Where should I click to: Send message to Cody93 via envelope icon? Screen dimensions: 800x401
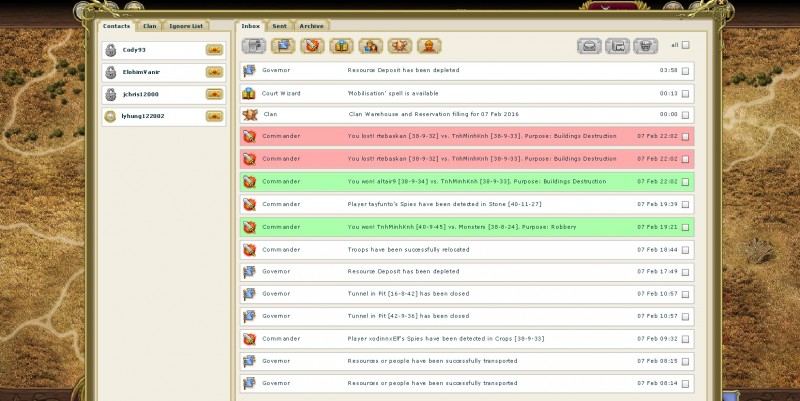coord(214,49)
